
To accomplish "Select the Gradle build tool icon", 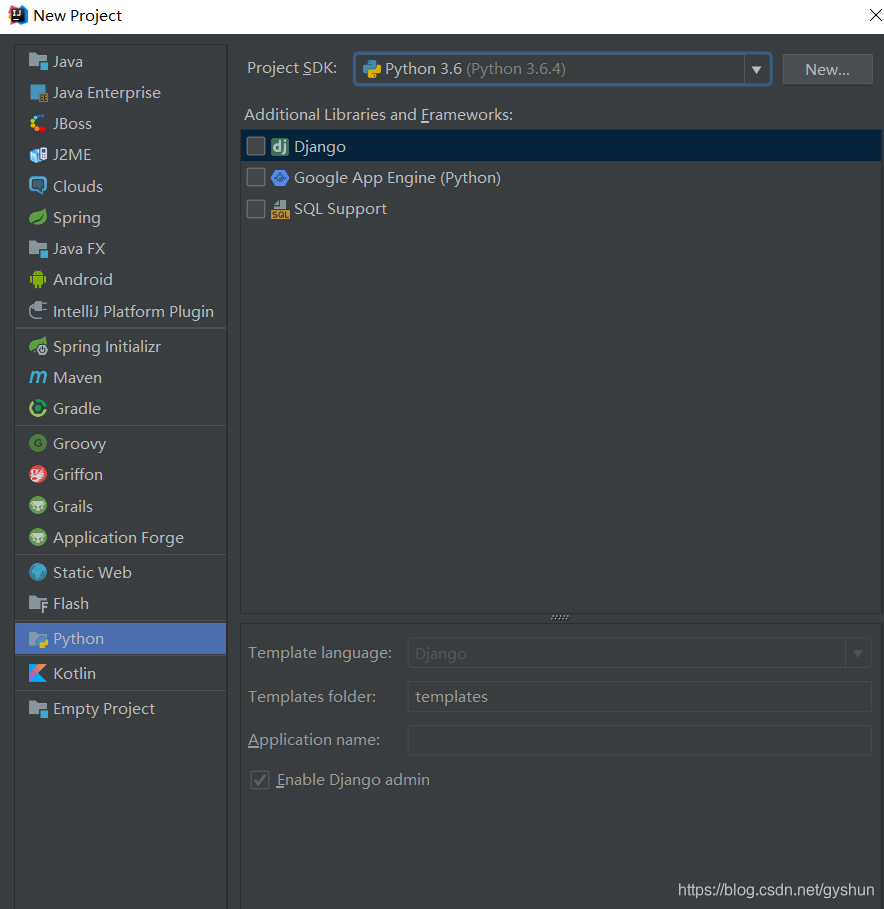I will click(37, 408).
